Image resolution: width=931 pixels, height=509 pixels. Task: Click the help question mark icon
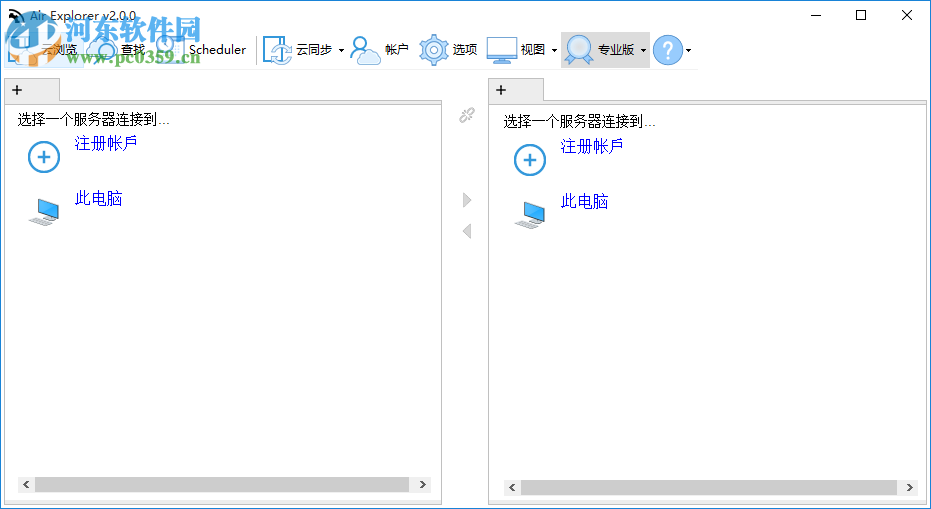click(x=667, y=50)
